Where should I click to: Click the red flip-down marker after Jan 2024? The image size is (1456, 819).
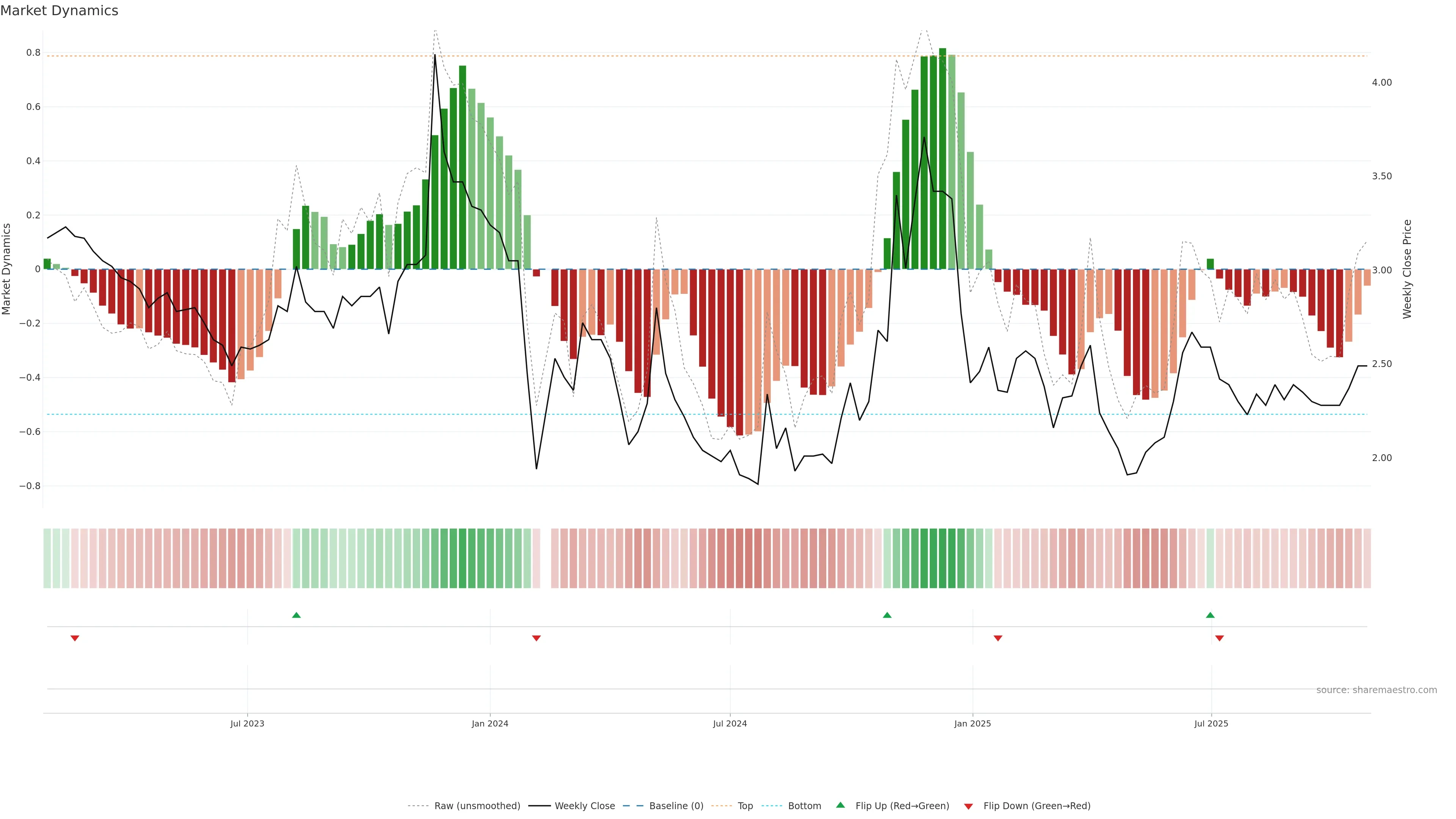[x=537, y=638]
